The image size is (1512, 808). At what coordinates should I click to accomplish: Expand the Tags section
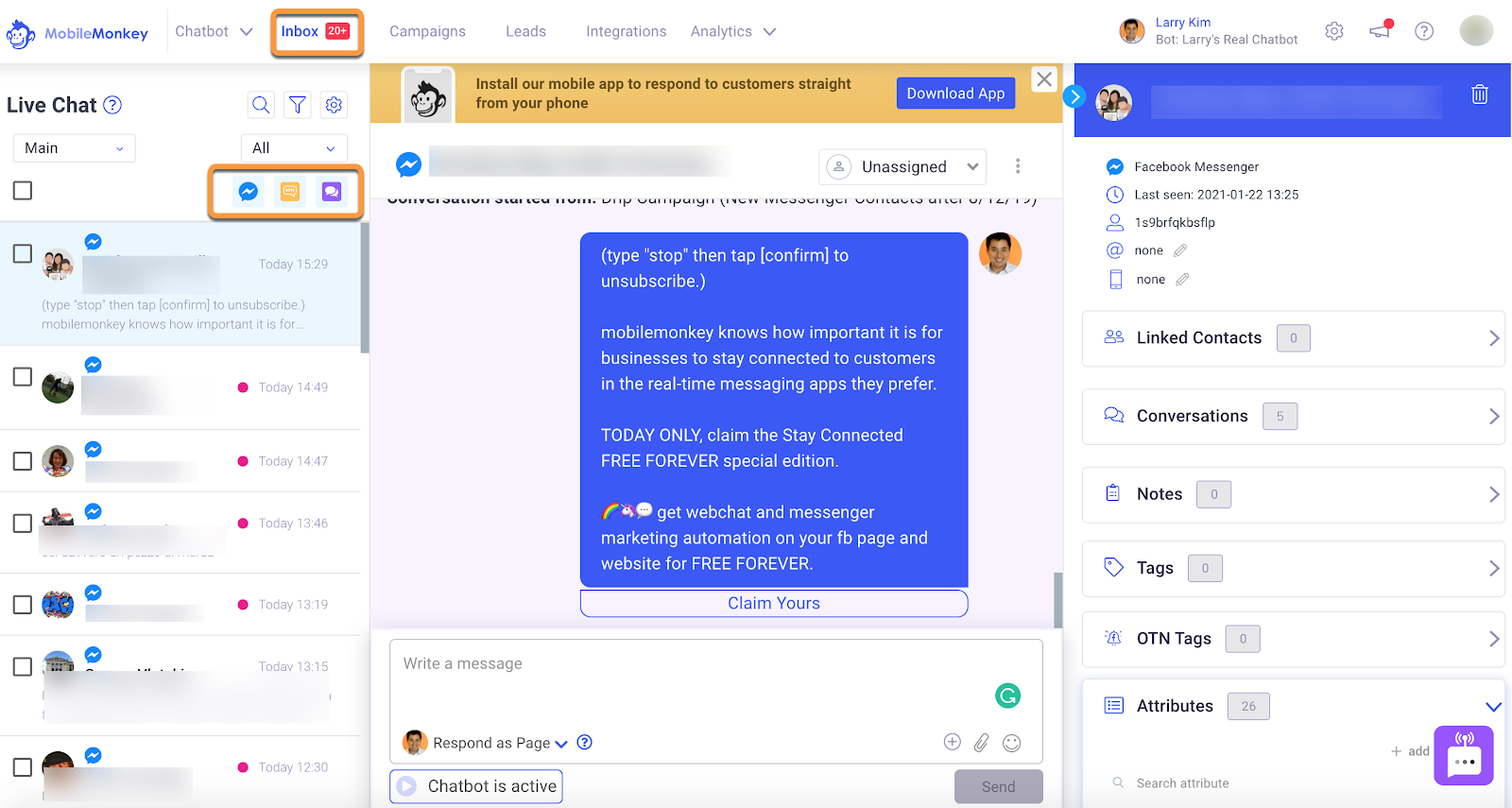[1293, 568]
